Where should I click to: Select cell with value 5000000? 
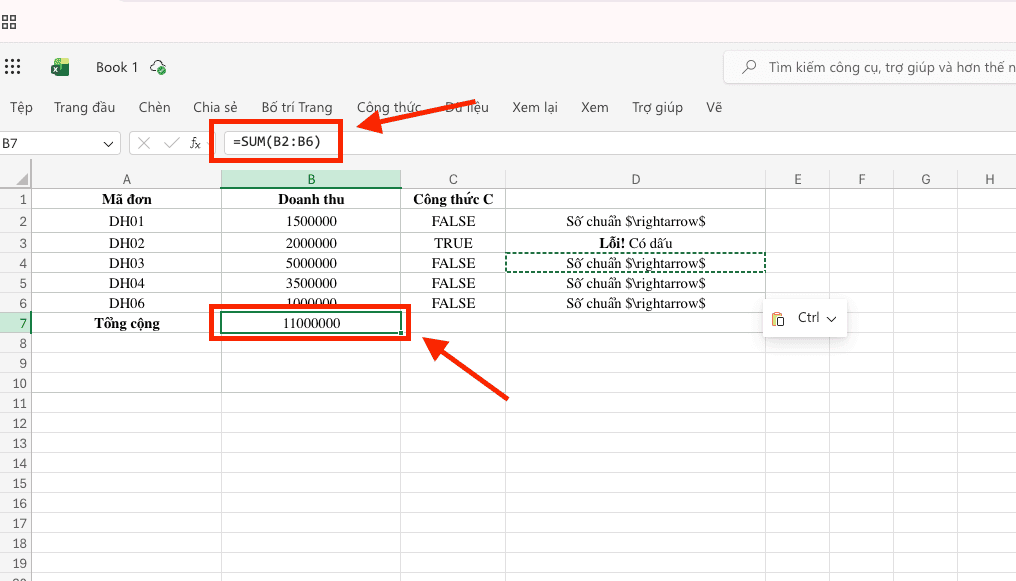pyautogui.click(x=311, y=263)
